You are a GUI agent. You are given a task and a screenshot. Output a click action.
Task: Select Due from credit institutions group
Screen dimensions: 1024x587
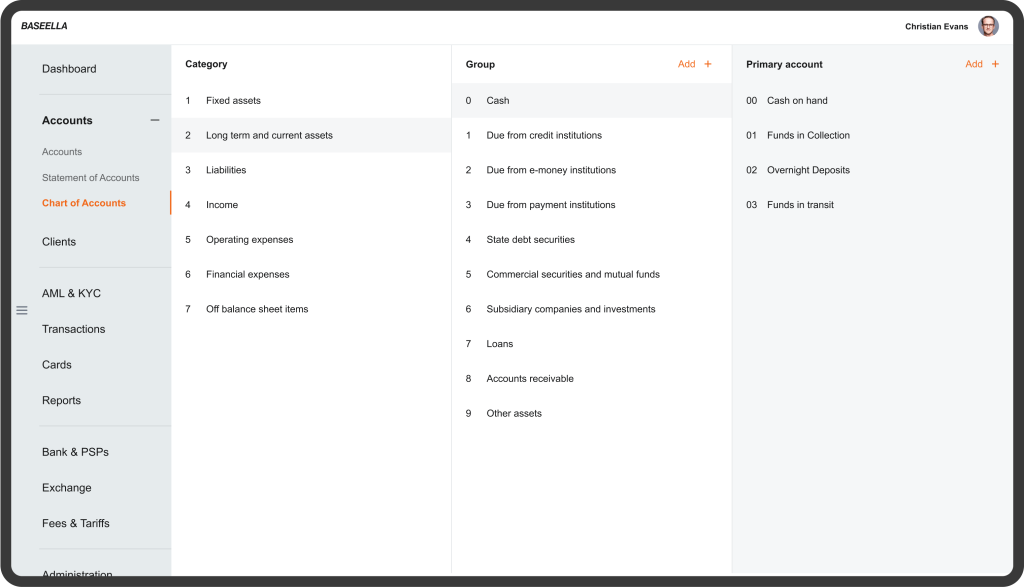tap(544, 135)
